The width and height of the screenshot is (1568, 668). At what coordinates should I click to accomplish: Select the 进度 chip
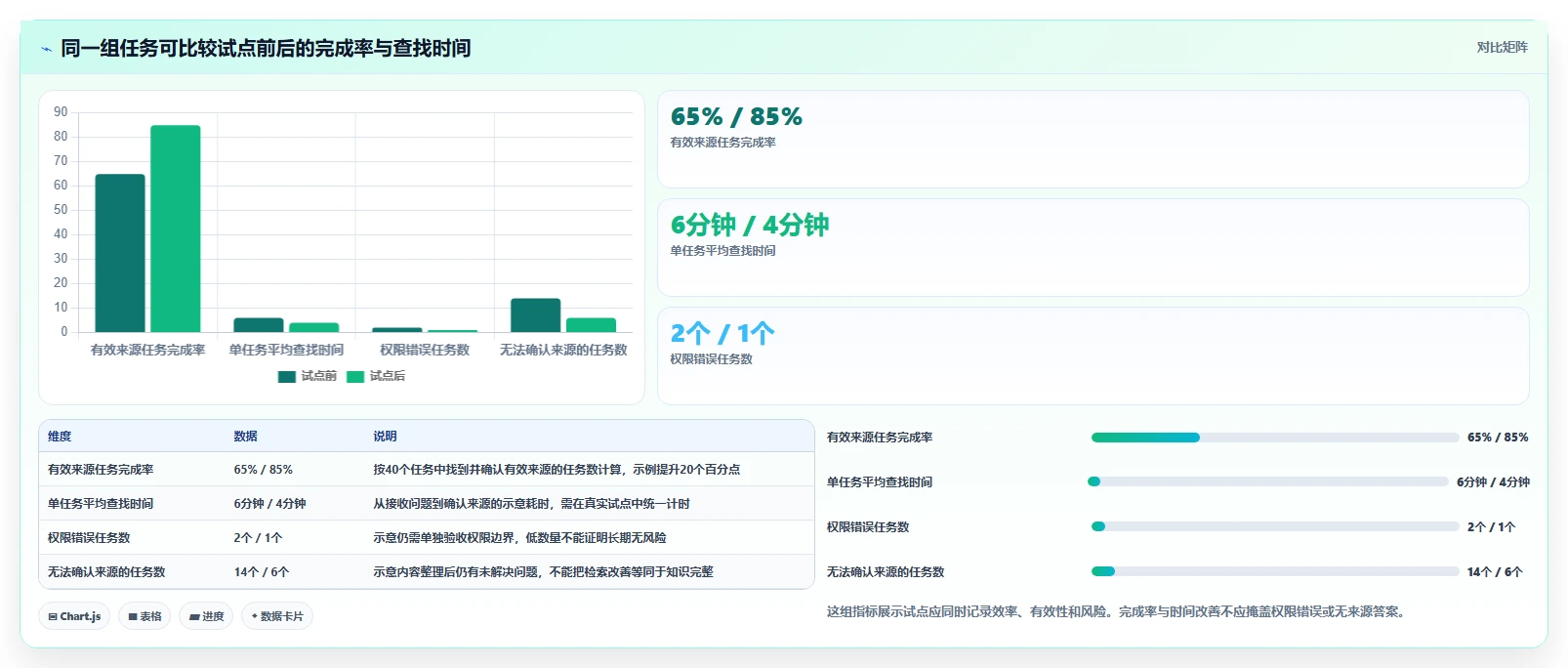[206, 616]
